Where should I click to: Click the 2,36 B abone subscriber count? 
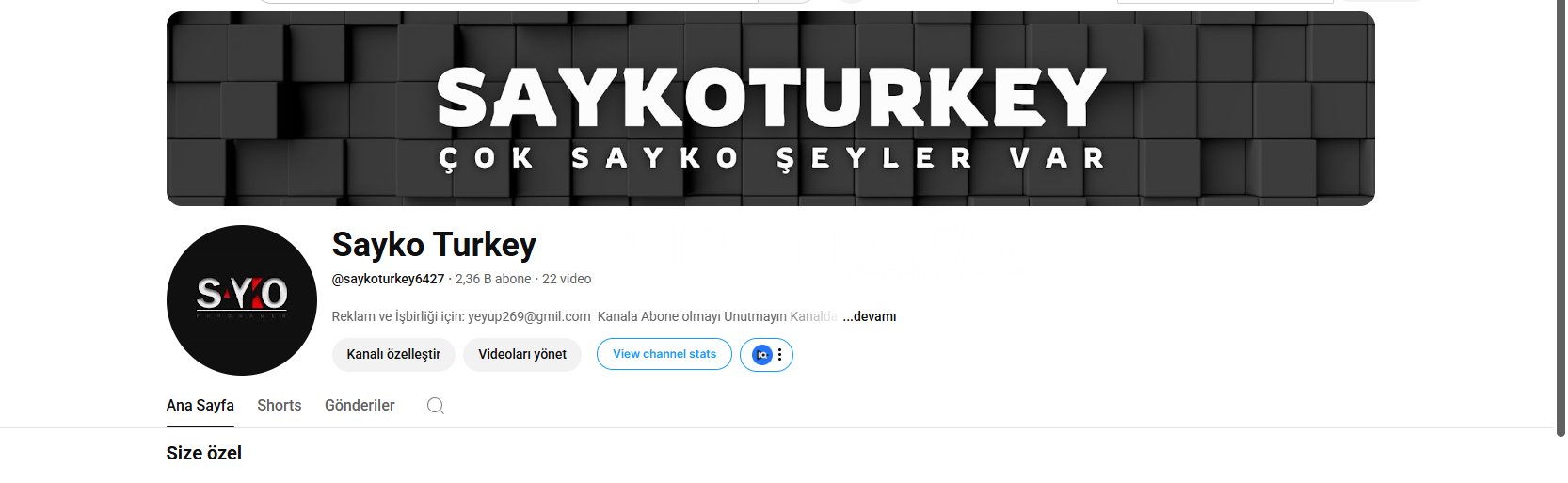(493, 279)
